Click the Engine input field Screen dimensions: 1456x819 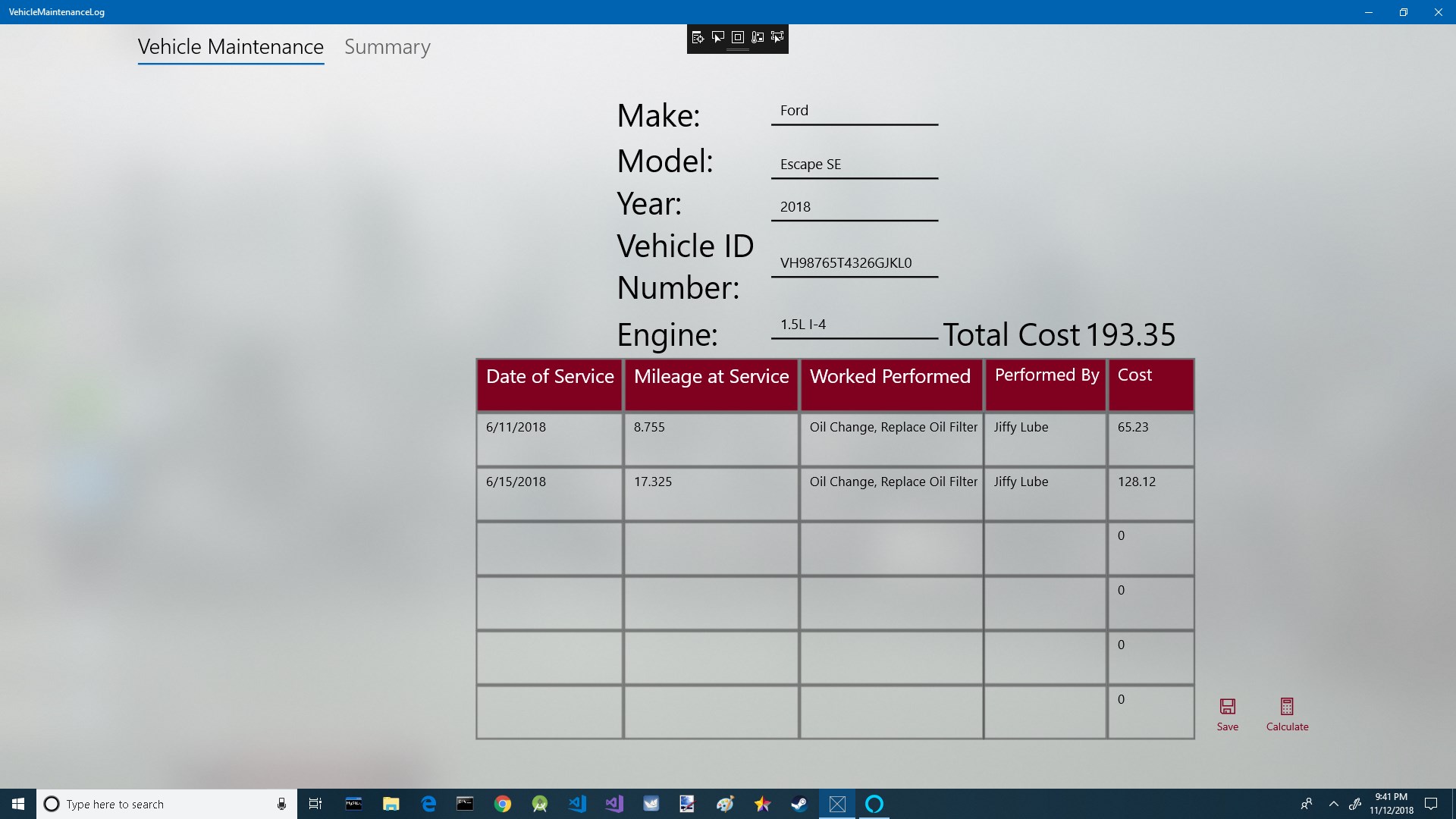pyautogui.click(x=853, y=323)
